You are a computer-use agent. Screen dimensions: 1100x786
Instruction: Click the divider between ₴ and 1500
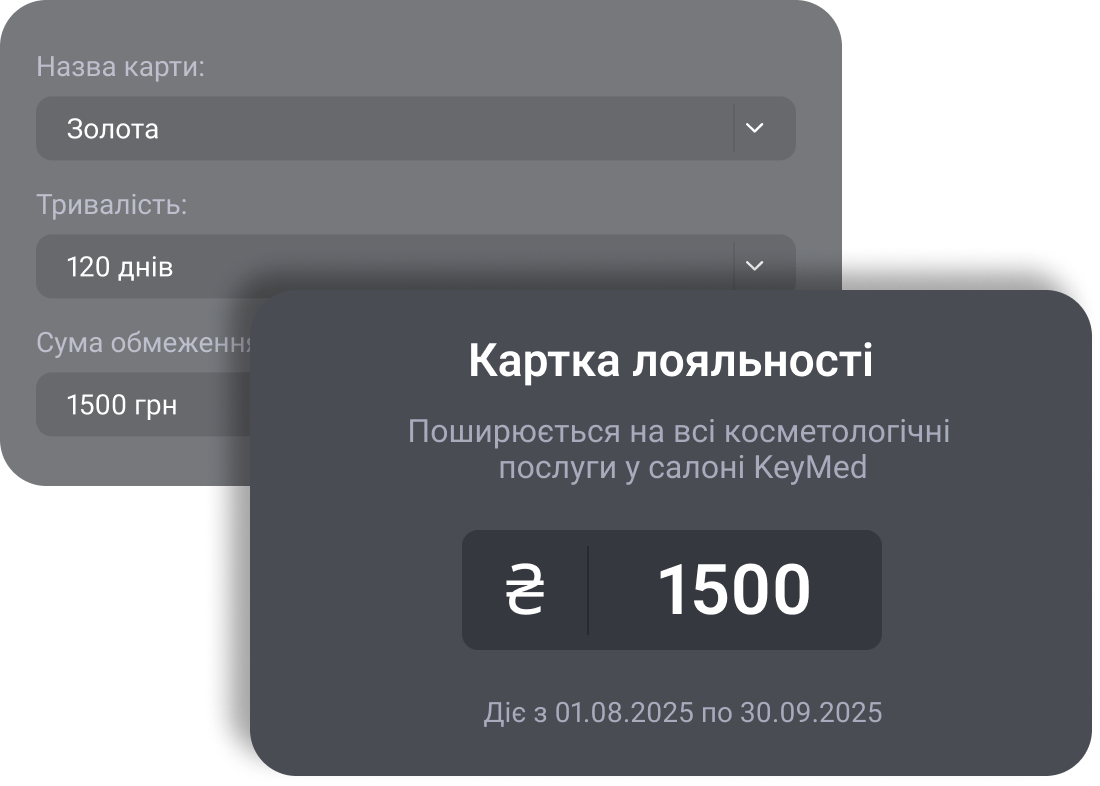coord(586,590)
